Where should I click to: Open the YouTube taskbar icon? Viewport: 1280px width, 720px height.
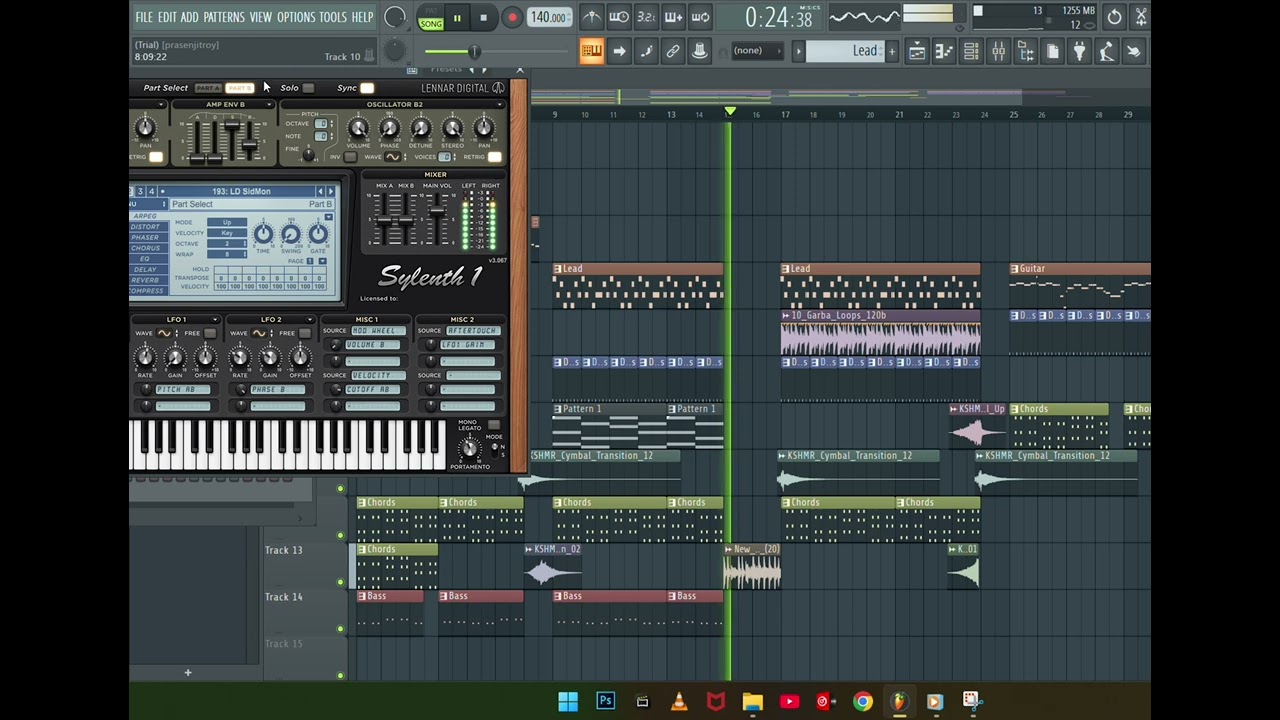point(789,701)
